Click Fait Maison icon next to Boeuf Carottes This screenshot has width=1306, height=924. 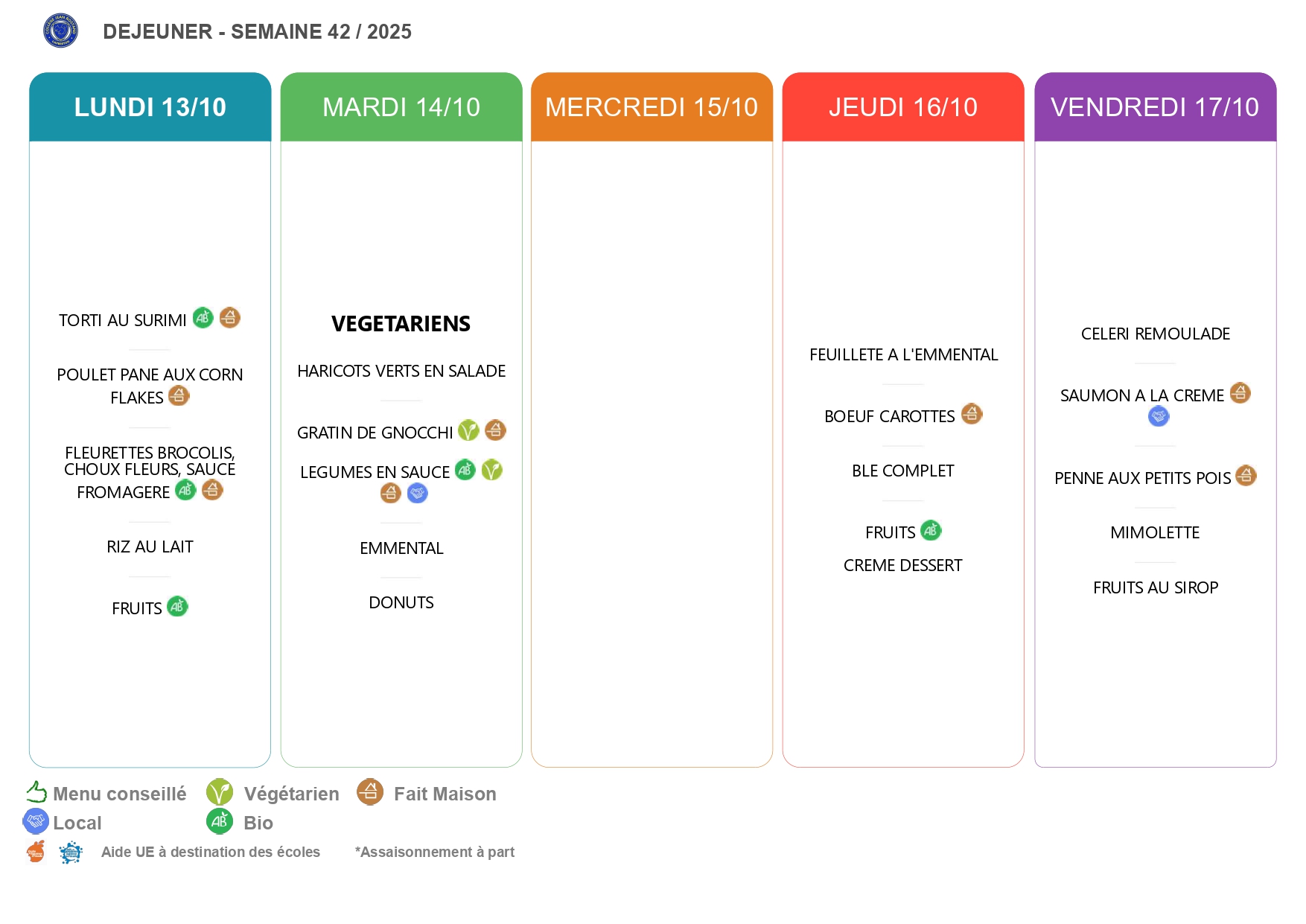pos(972,414)
